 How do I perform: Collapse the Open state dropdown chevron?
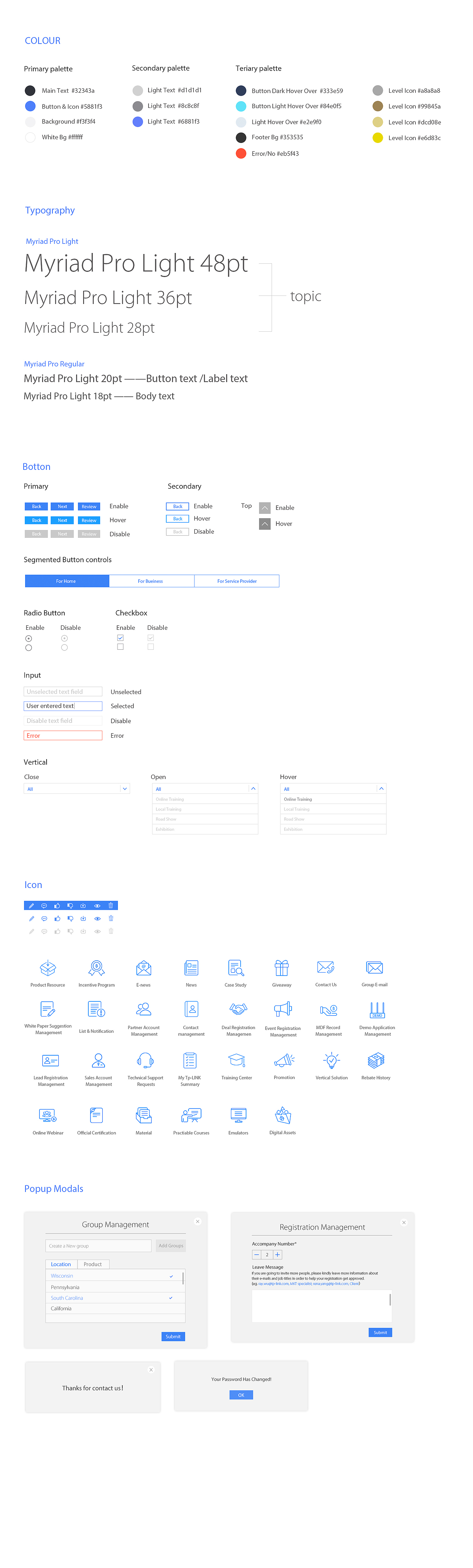pyautogui.click(x=253, y=788)
